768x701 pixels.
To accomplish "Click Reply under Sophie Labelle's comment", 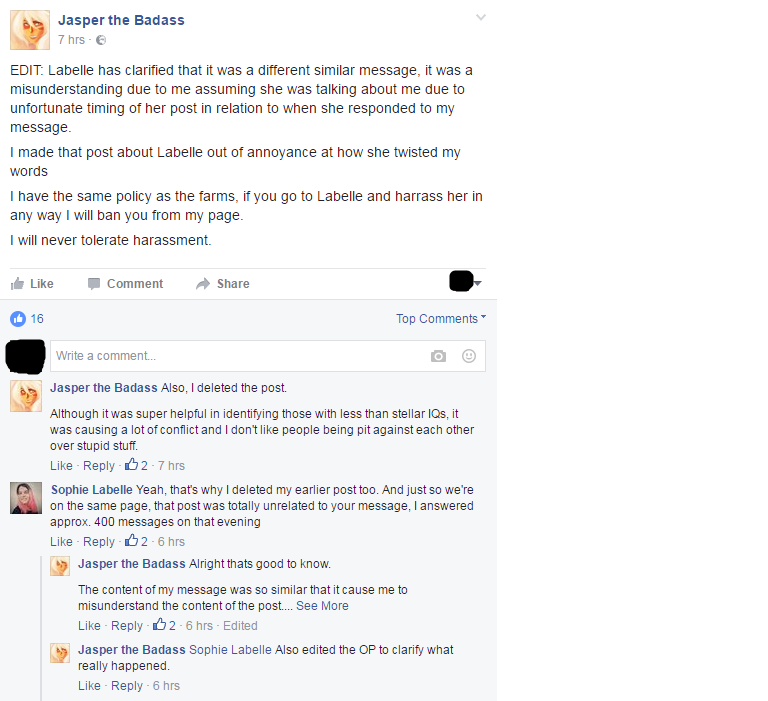I will coord(99,542).
